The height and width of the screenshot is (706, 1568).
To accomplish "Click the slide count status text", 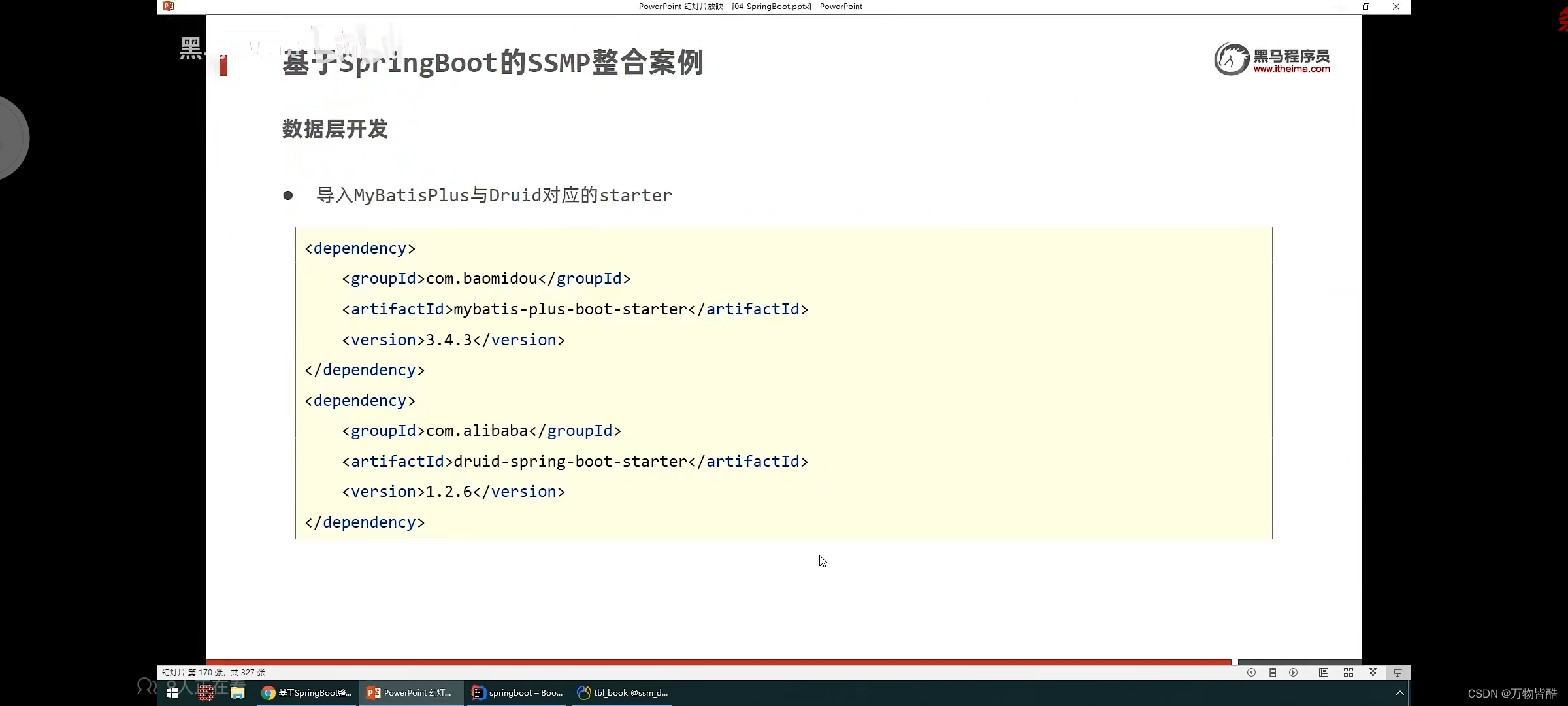I will pyautogui.click(x=214, y=672).
